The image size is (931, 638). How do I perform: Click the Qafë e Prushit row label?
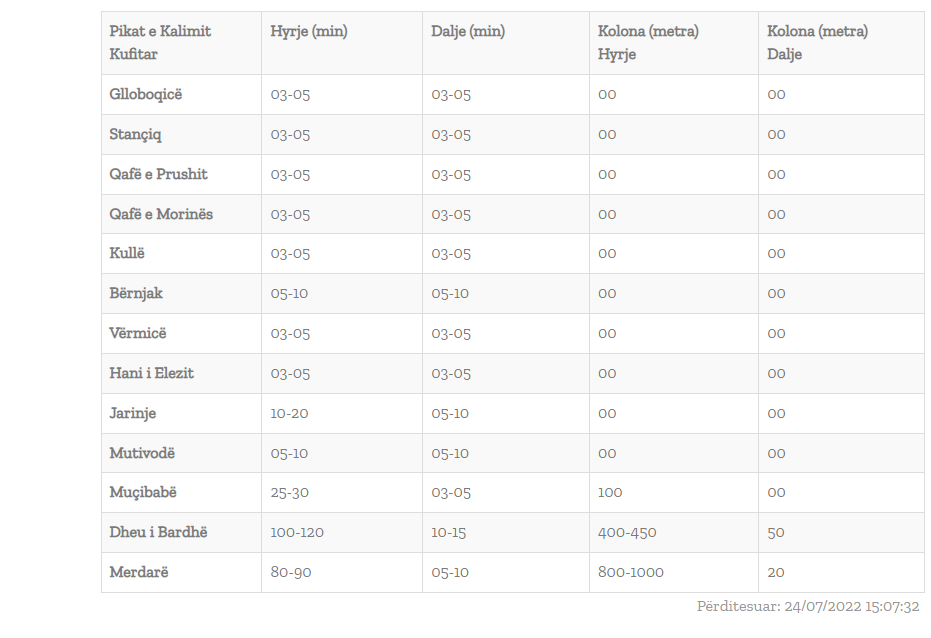pyautogui.click(x=159, y=174)
